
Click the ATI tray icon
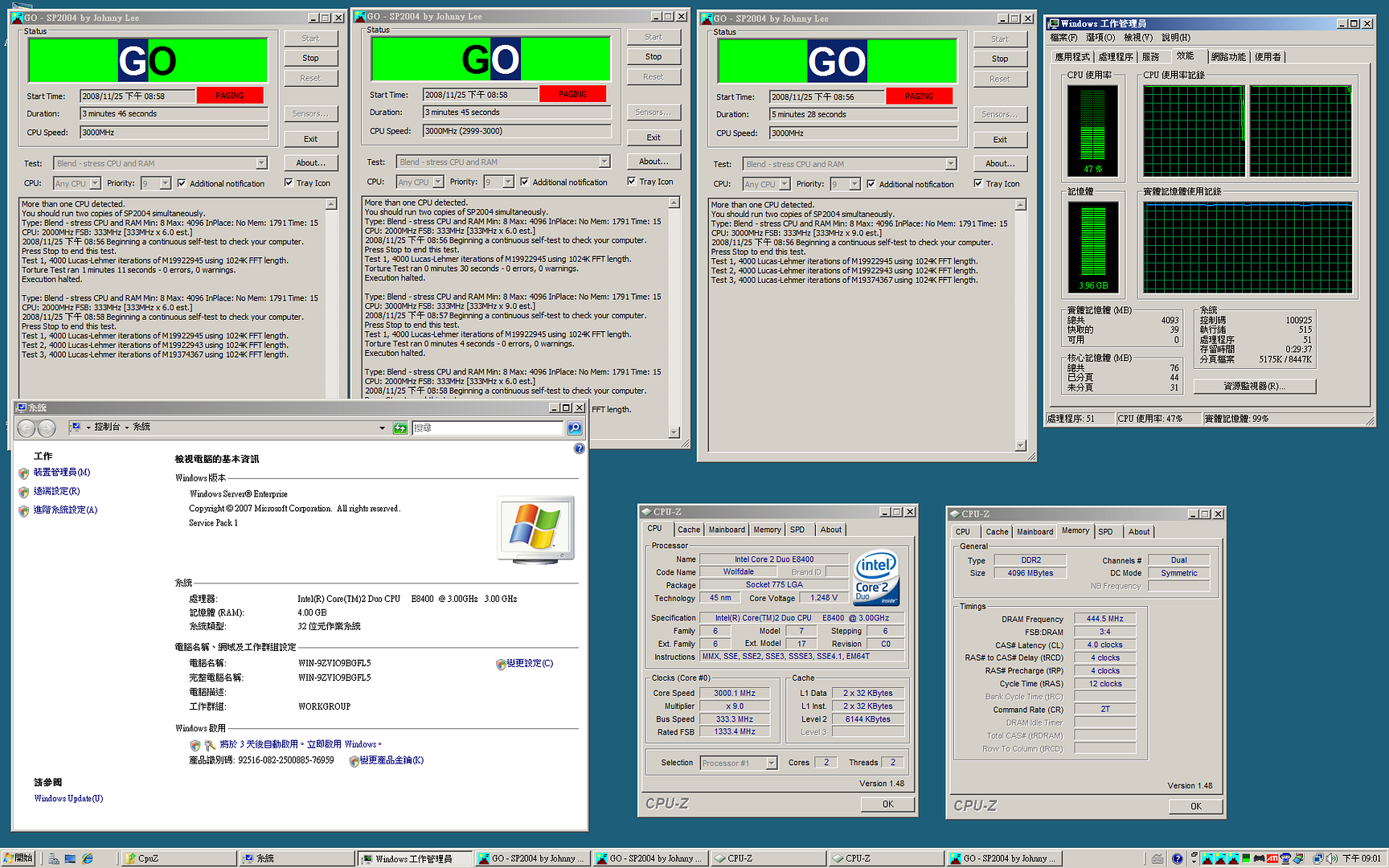1272,858
